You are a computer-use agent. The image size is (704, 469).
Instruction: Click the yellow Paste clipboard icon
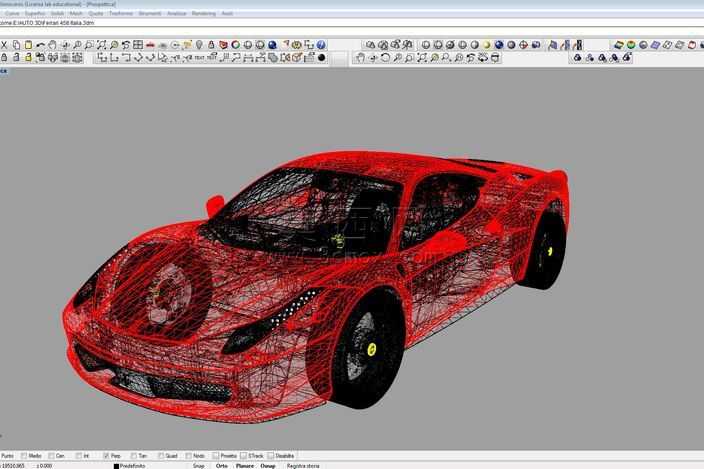click(x=28, y=45)
